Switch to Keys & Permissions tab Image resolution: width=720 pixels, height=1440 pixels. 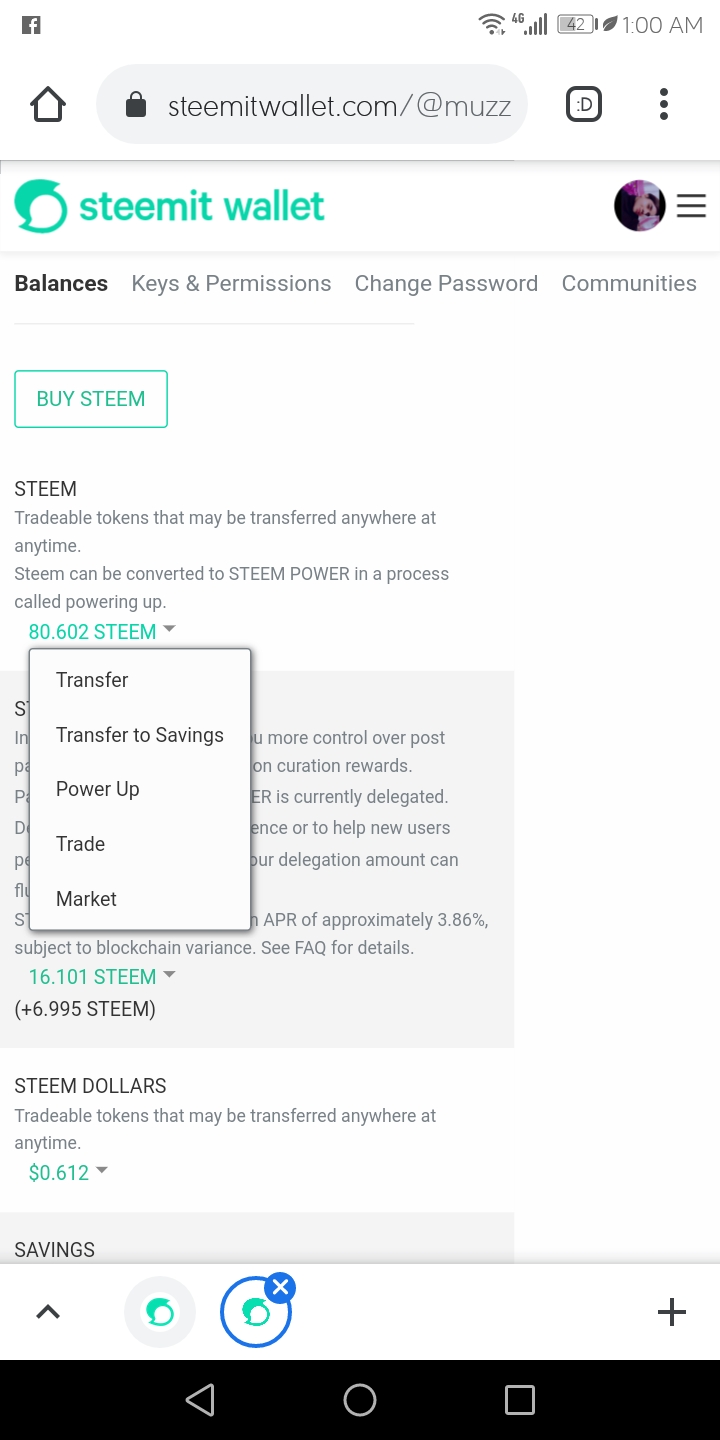[231, 283]
